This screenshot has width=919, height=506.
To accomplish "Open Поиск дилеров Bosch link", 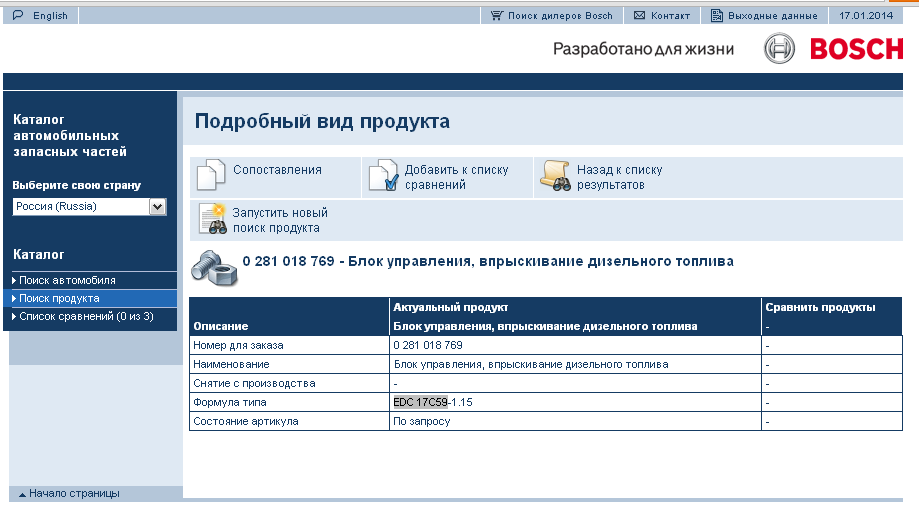I will coord(560,16).
